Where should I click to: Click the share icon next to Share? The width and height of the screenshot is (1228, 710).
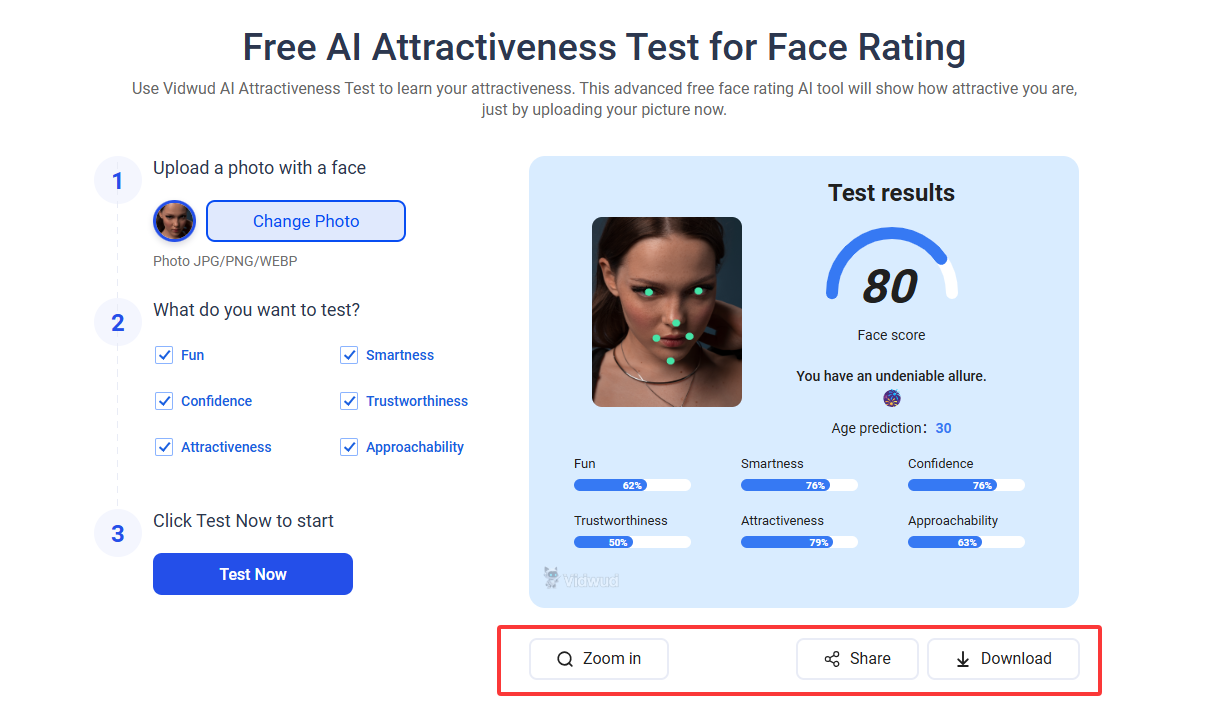(832, 659)
